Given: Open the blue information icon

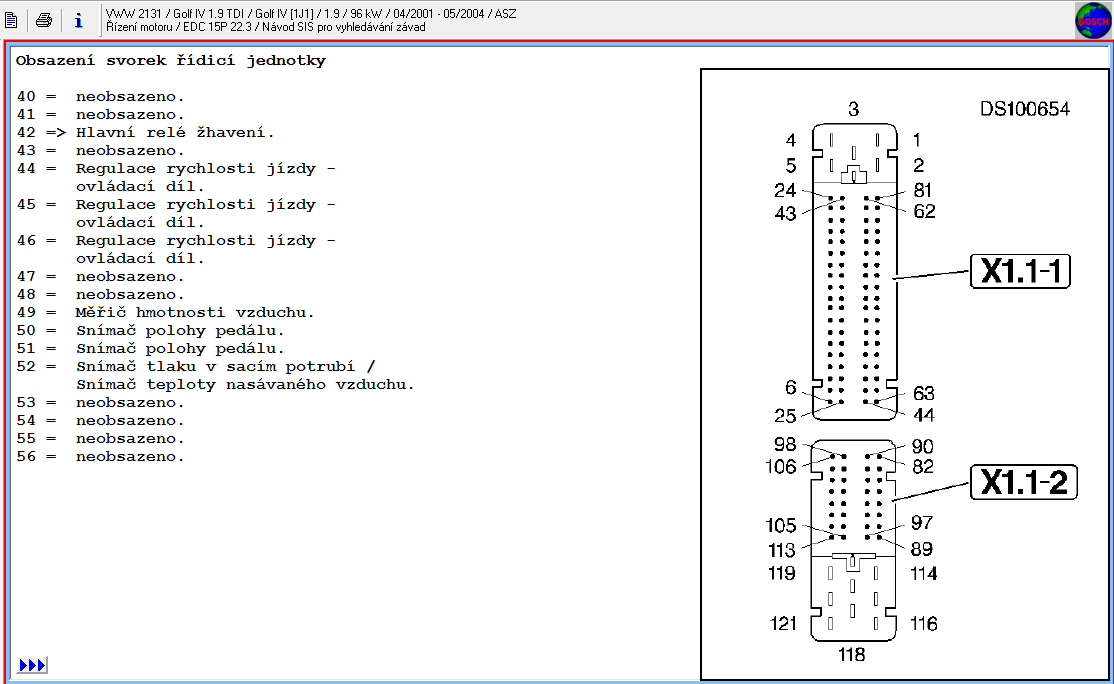Looking at the screenshot, I should (x=78, y=20).
